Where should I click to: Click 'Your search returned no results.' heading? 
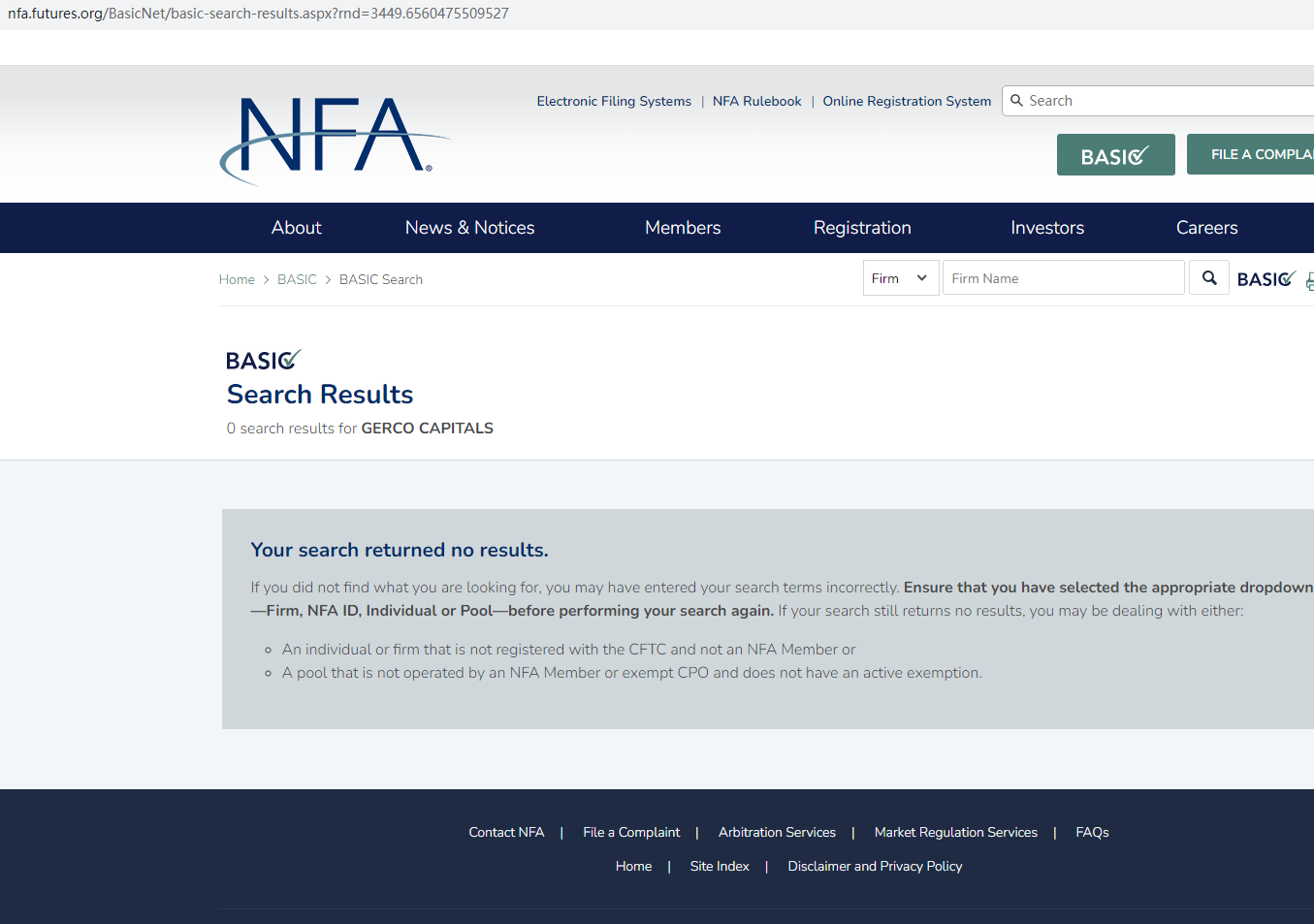(400, 550)
